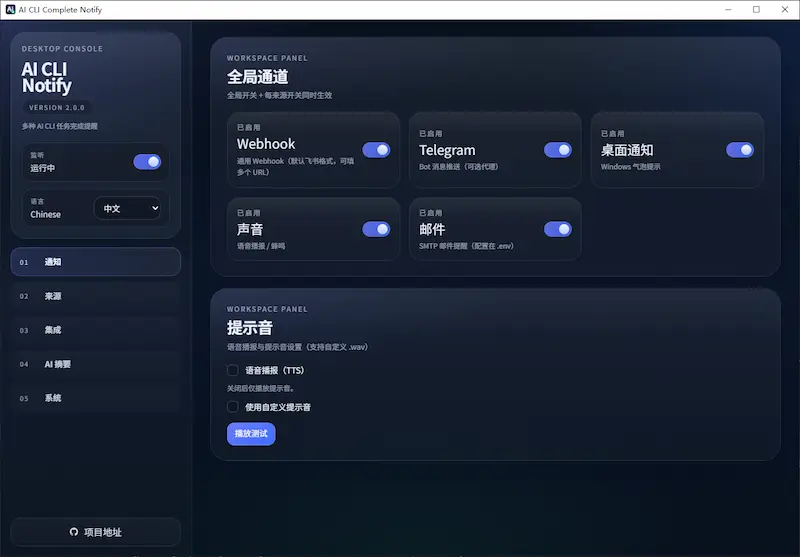The width and height of the screenshot is (800, 557).
Task: Click the GitHub icon beside 项目地址
Action: coord(74,532)
